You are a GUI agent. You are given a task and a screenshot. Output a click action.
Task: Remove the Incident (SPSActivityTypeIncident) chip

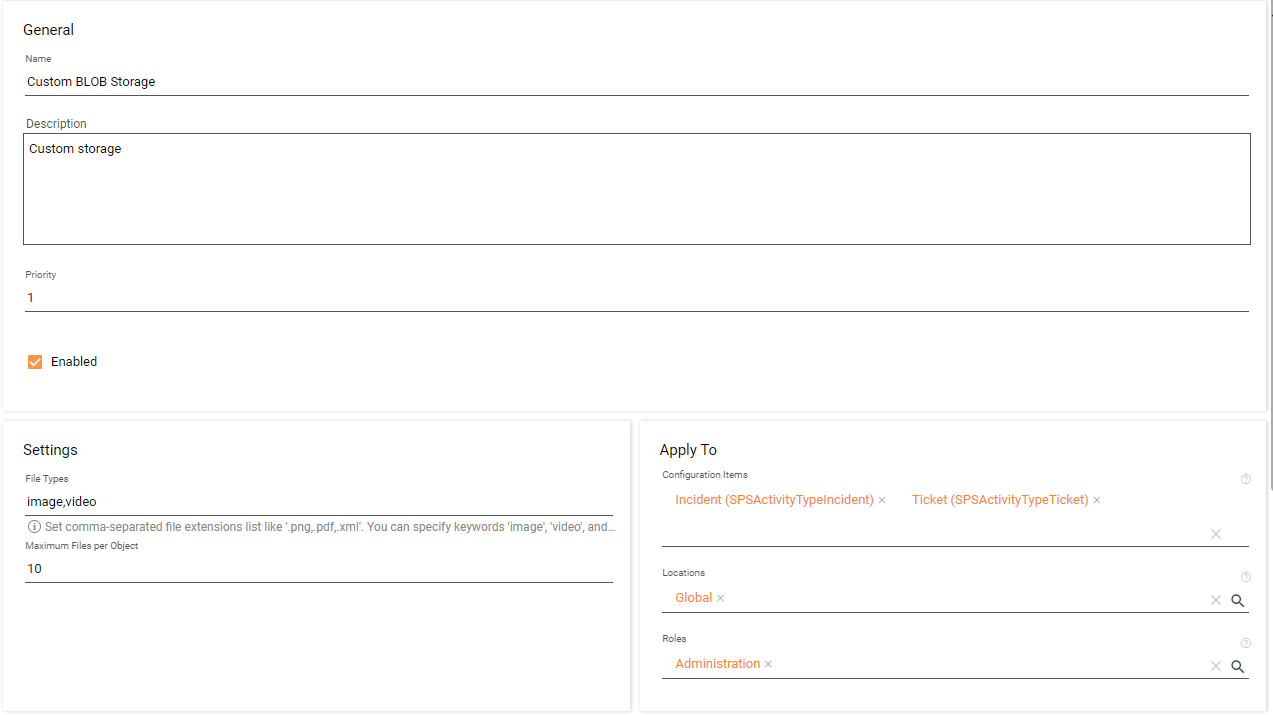pos(882,500)
